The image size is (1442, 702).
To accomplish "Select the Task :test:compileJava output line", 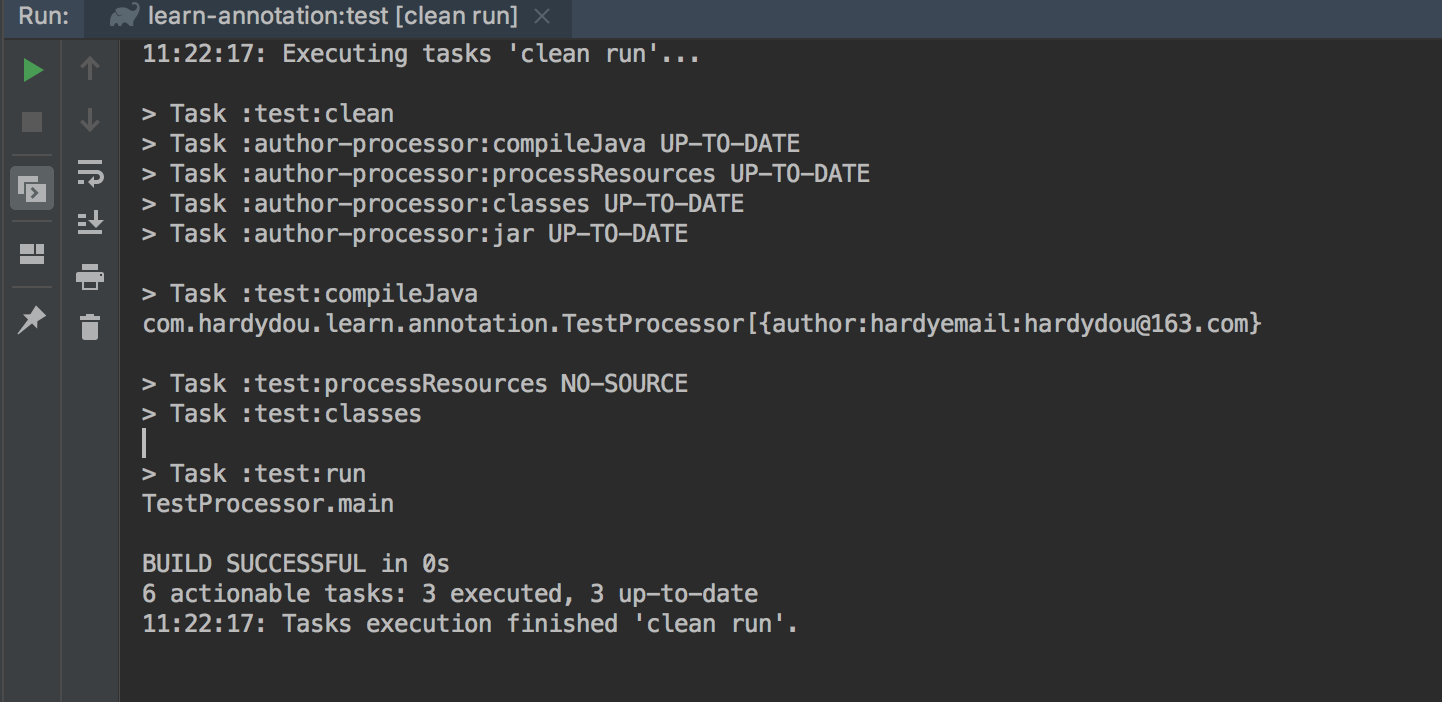I will tap(310, 293).
